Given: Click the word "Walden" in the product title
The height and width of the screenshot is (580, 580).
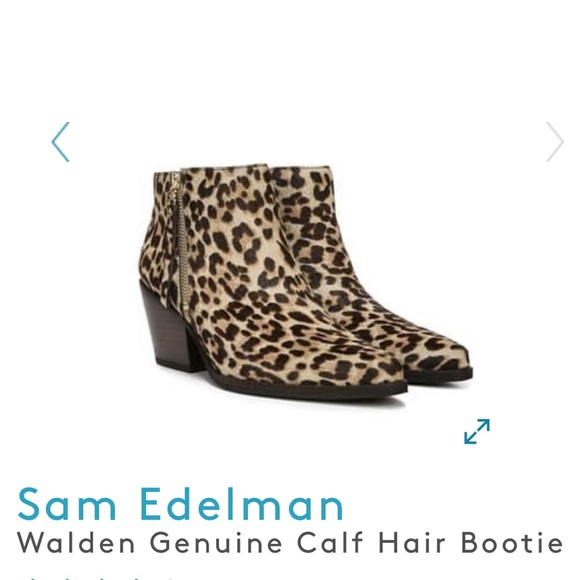Looking at the screenshot, I should point(76,542).
